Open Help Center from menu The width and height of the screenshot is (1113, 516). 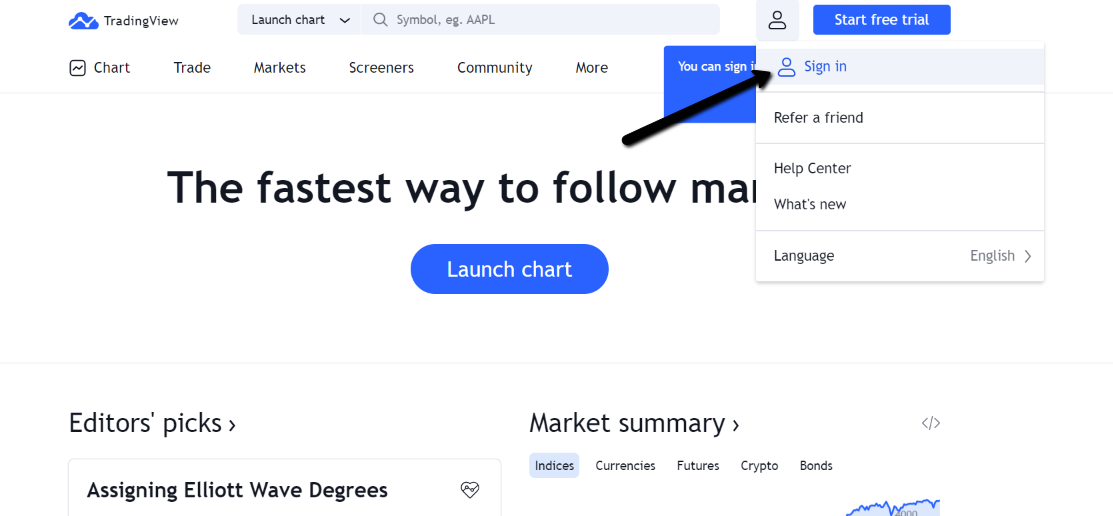812,169
